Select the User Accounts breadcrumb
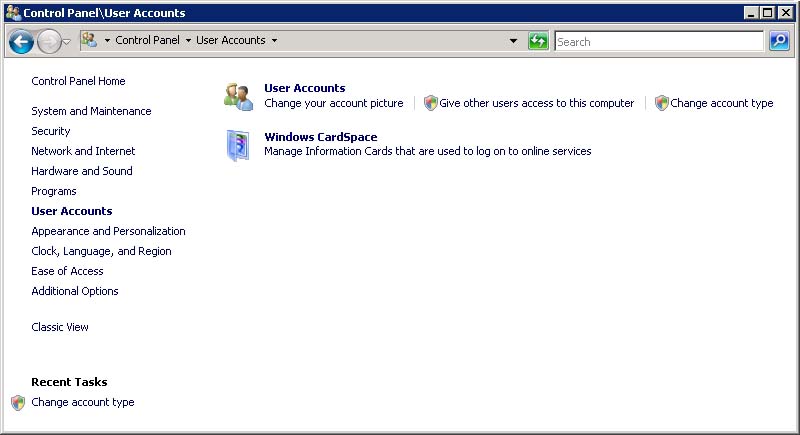 click(x=231, y=40)
